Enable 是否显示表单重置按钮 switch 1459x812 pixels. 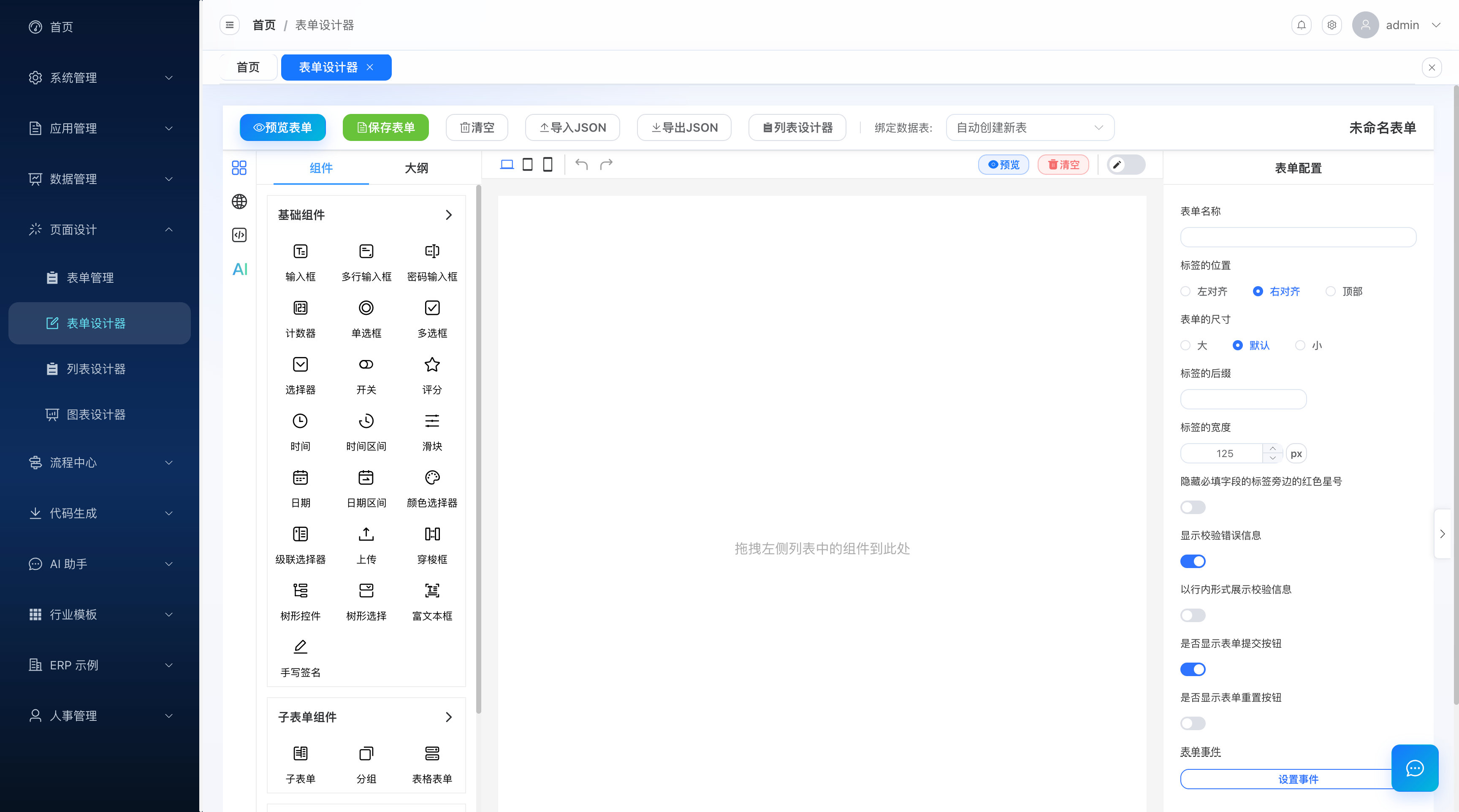click(1193, 724)
